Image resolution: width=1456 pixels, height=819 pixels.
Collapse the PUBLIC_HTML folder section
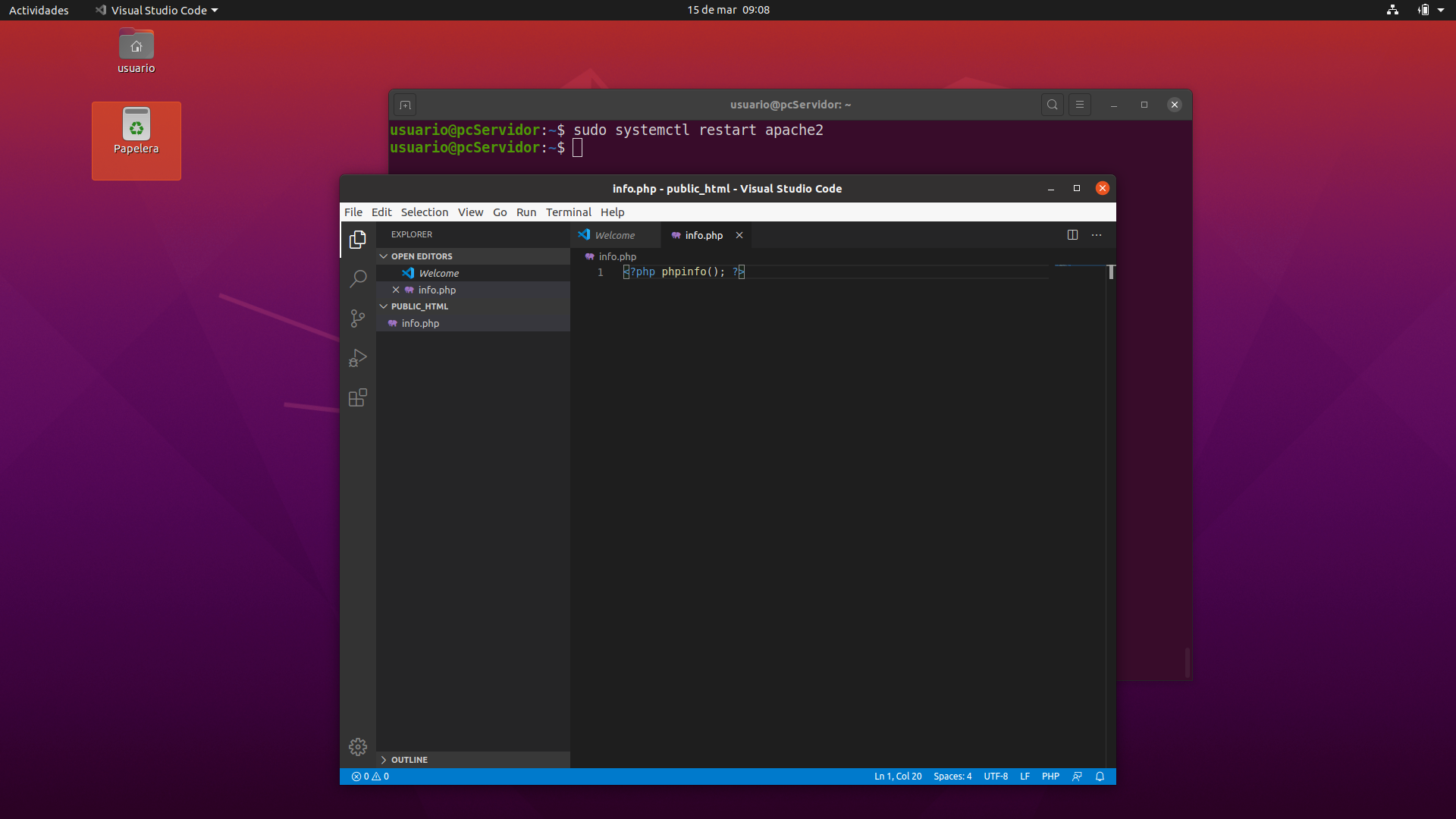(x=472, y=306)
